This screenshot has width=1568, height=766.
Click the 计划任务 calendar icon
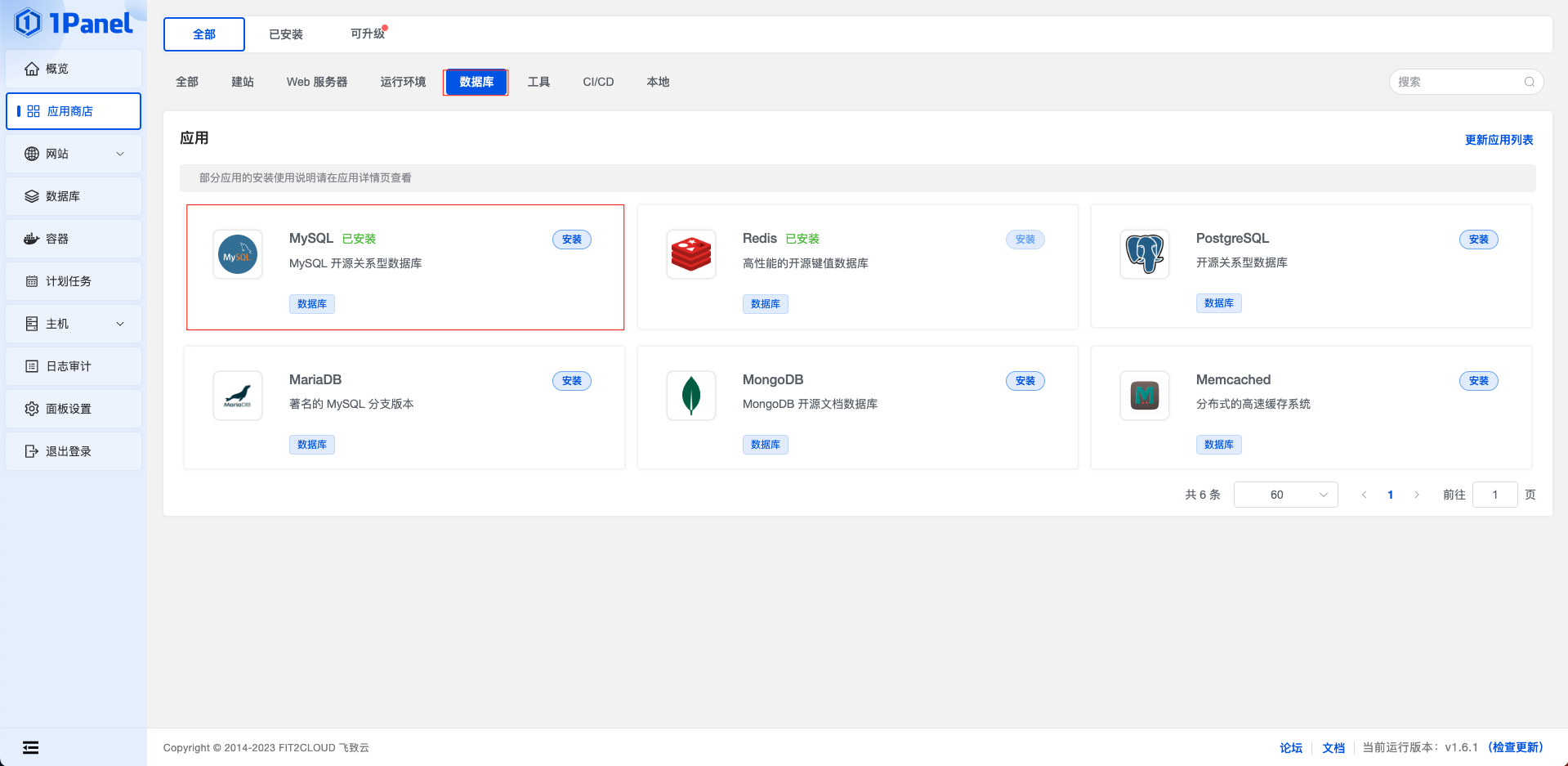32,281
